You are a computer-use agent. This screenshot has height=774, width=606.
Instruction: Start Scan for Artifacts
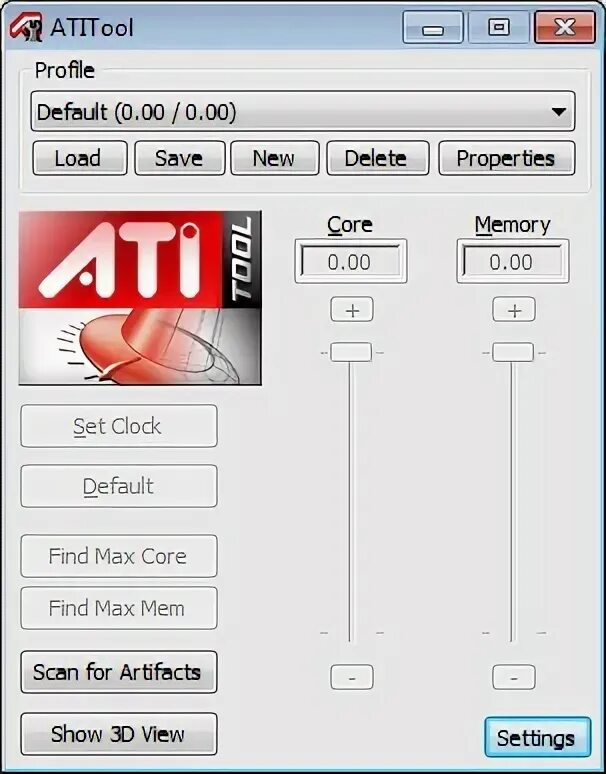coord(118,672)
